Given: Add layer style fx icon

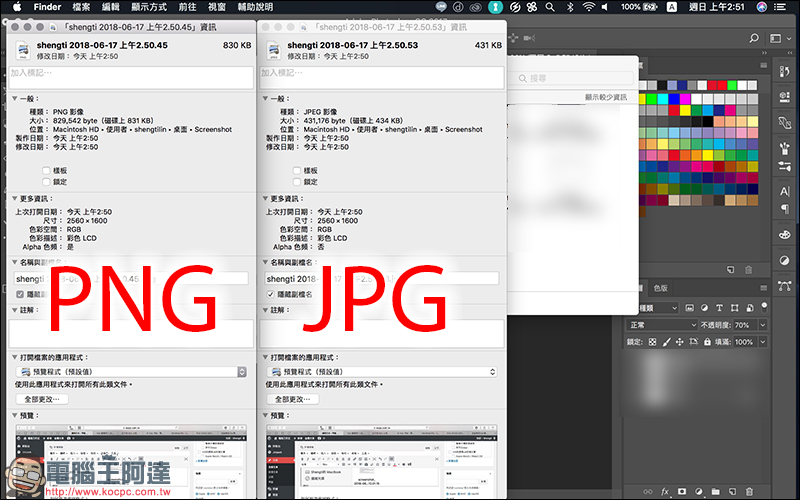Looking at the screenshot, I should pyautogui.click(x=665, y=491).
